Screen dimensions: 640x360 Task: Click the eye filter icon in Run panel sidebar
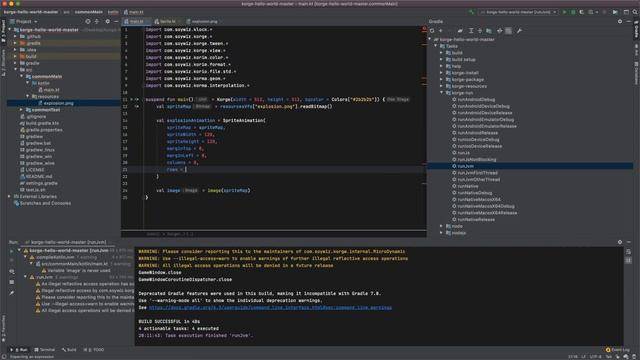(11, 271)
